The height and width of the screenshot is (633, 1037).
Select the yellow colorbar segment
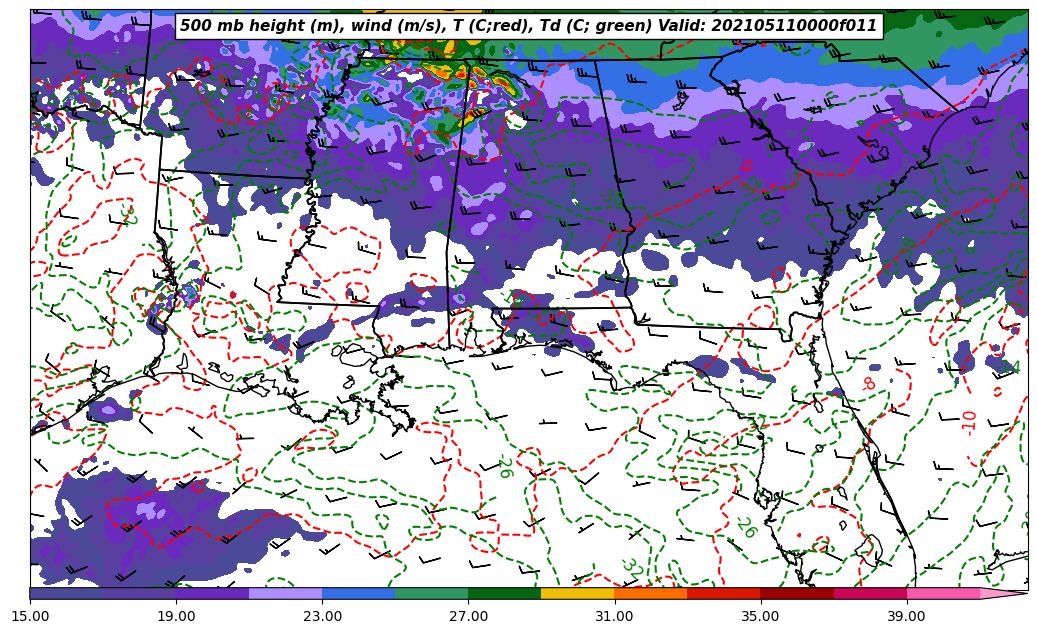577,593
